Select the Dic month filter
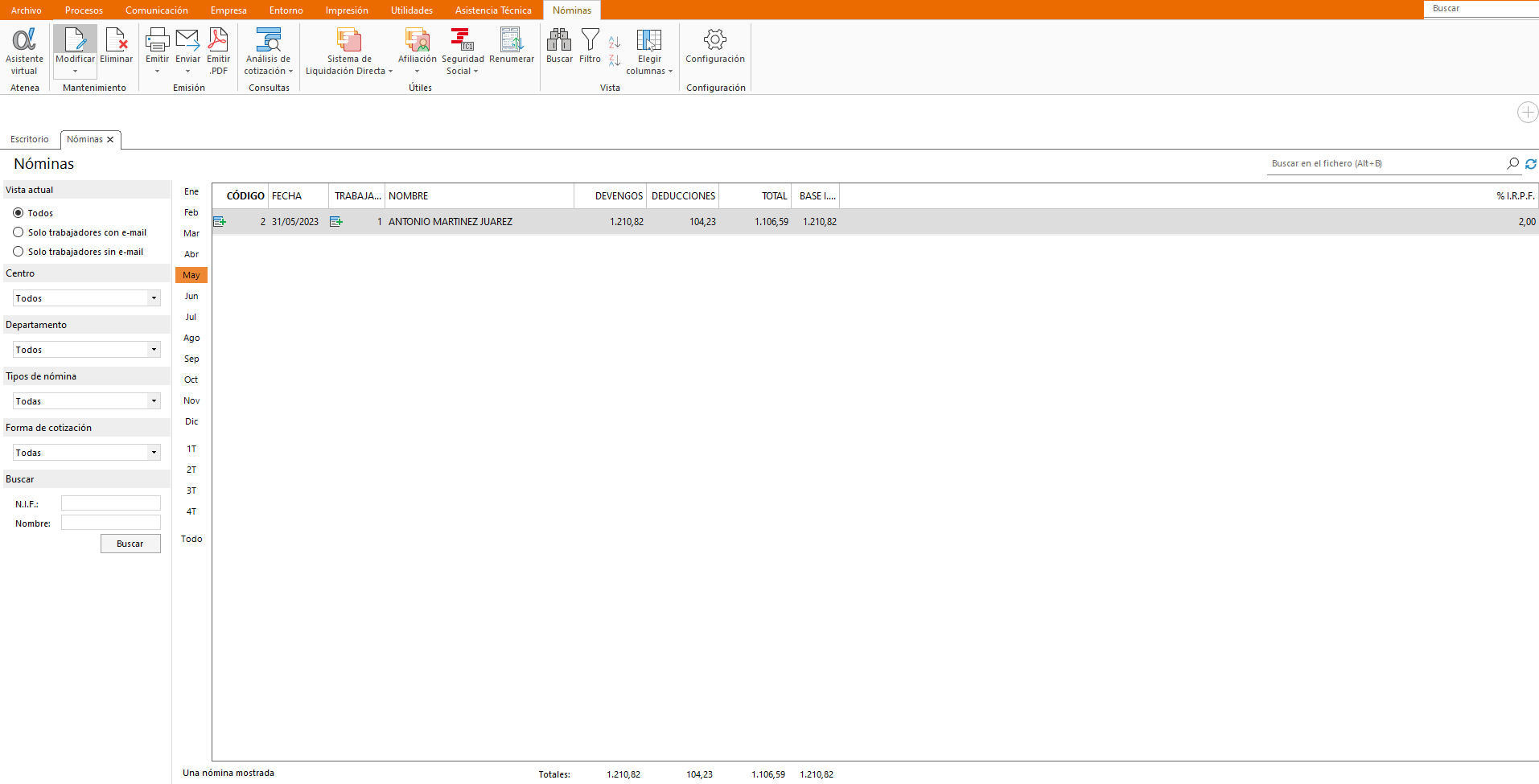The image size is (1539, 784). point(191,421)
